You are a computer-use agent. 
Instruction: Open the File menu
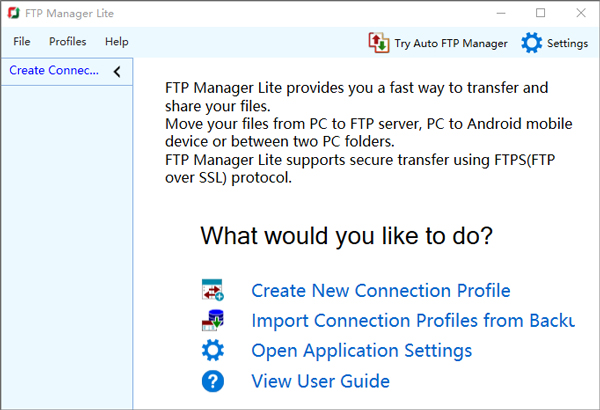point(22,42)
